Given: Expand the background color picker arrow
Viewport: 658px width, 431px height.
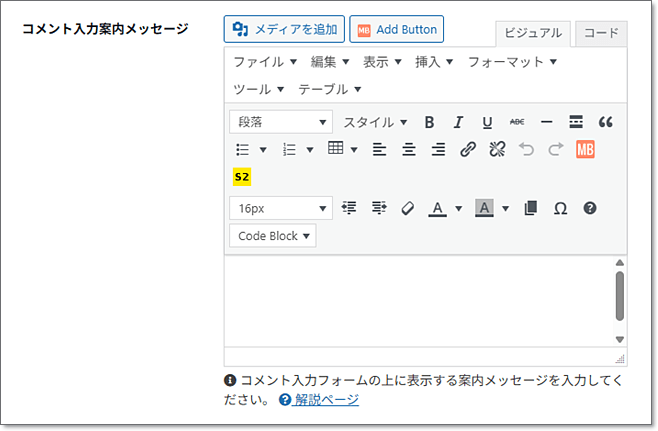Looking at the screenshot, I should point(506,209).
